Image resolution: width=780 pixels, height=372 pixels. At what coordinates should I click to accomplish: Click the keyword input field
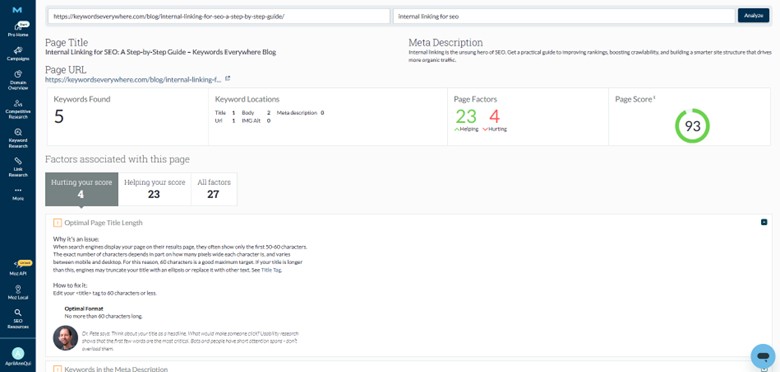point(564,16)
